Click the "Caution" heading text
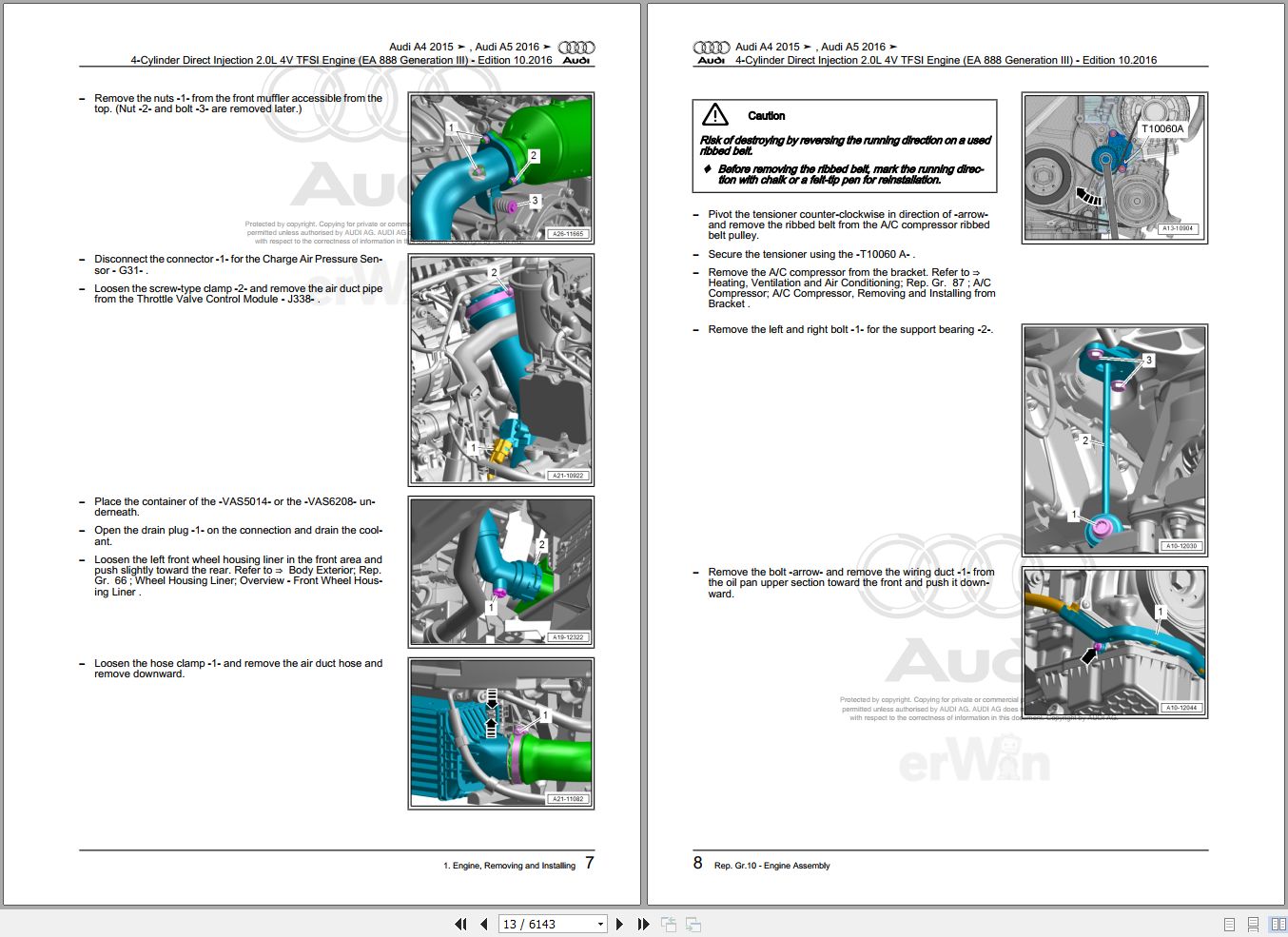Viewport: 1288px width, 937px height. (767, 116)
